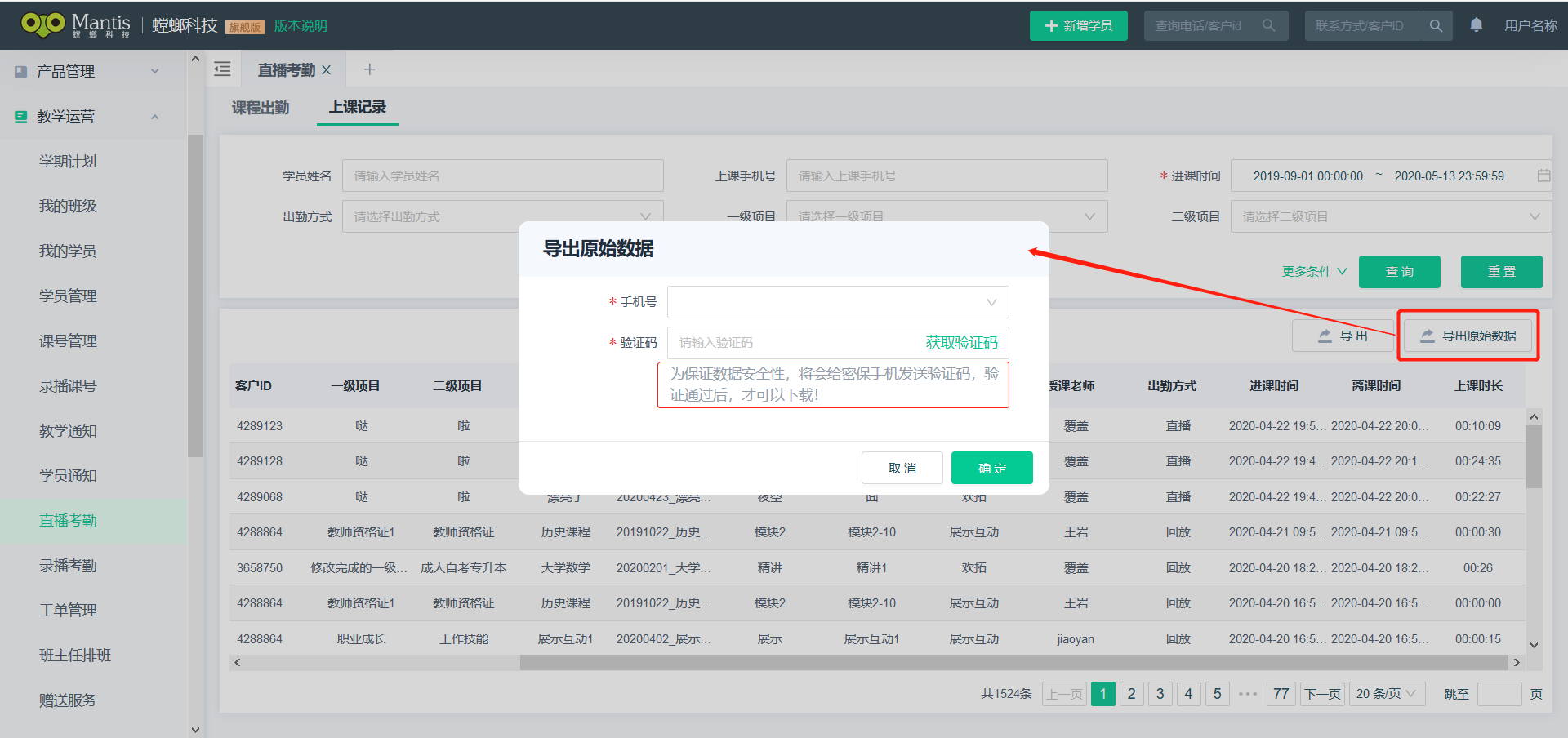Image resolution: width=1568 pixels, height=738 pixels.
Task: Click 新增学员 button
Action: coord(1078,25)
